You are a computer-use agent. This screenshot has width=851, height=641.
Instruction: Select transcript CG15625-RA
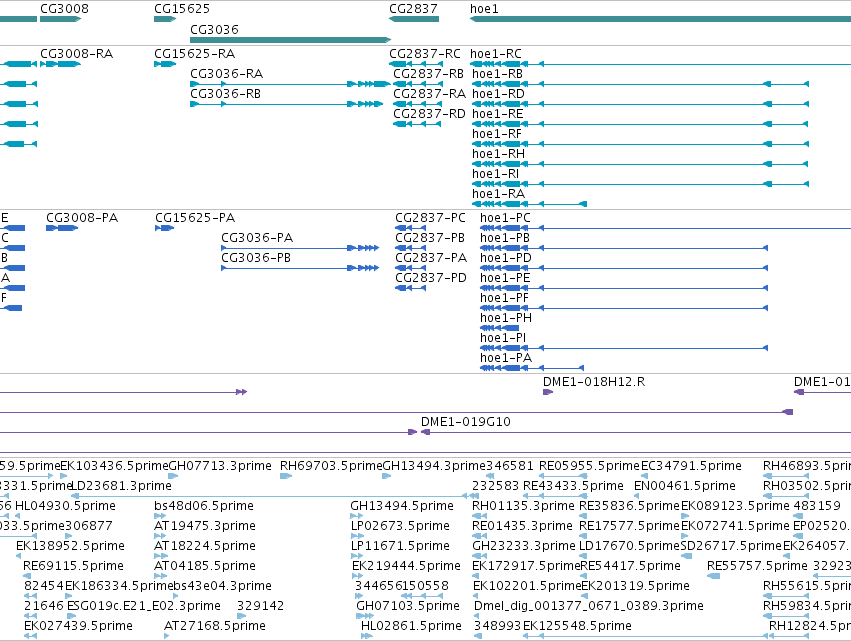[x=194, y=54]
